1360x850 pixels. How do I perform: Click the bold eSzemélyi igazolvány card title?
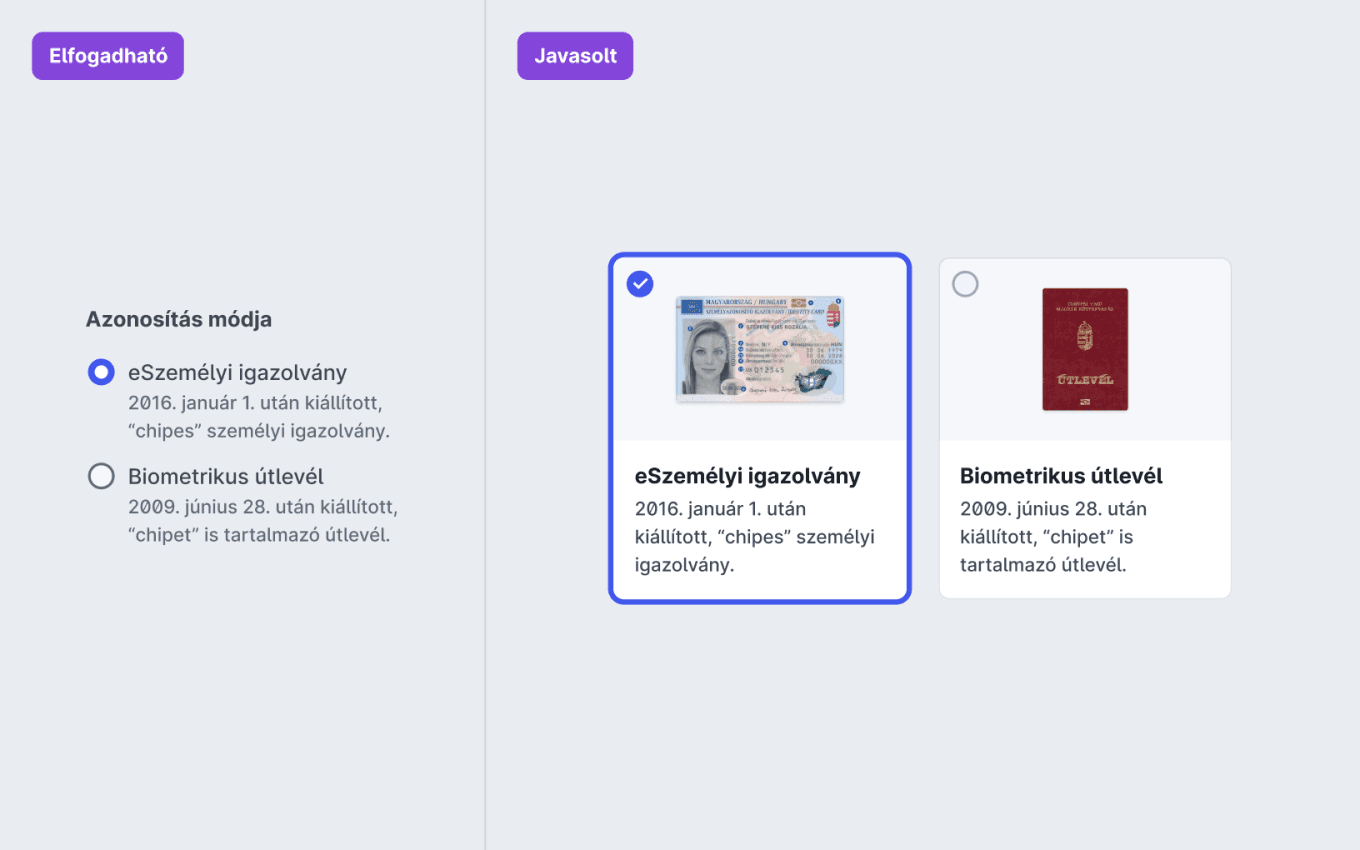pos(748,476)
